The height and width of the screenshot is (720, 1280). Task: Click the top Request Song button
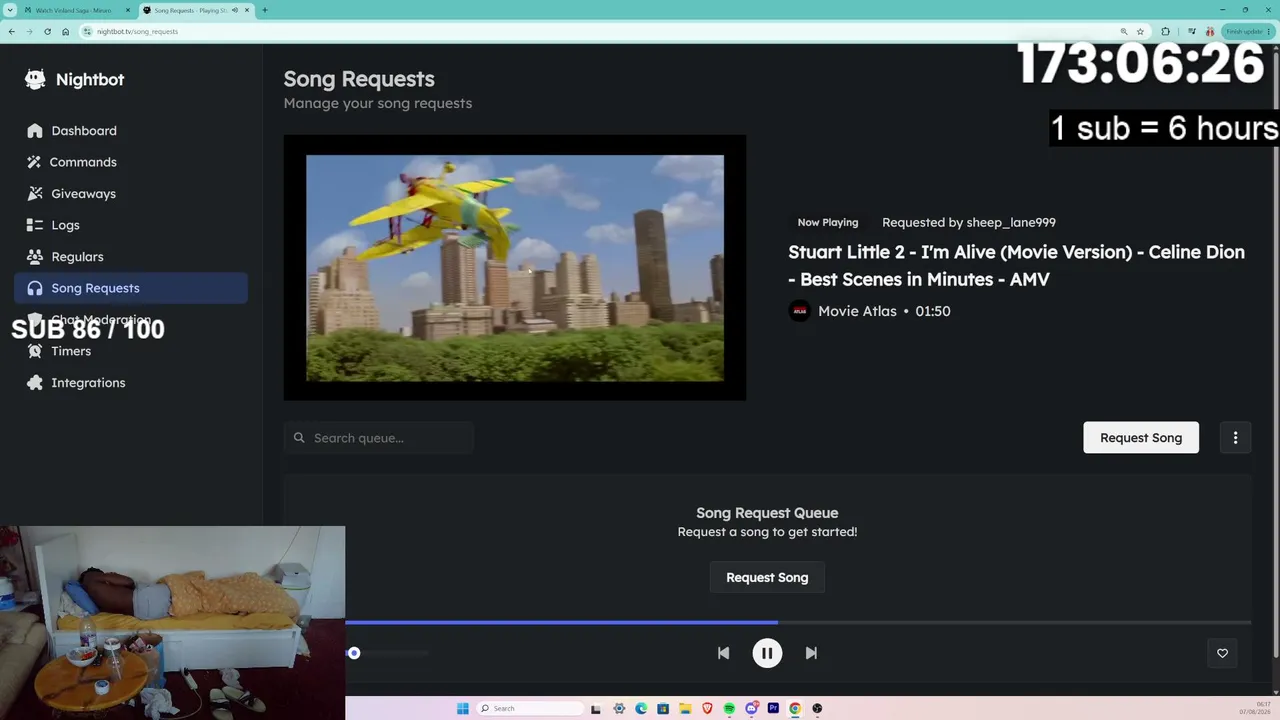point(1141,437)
